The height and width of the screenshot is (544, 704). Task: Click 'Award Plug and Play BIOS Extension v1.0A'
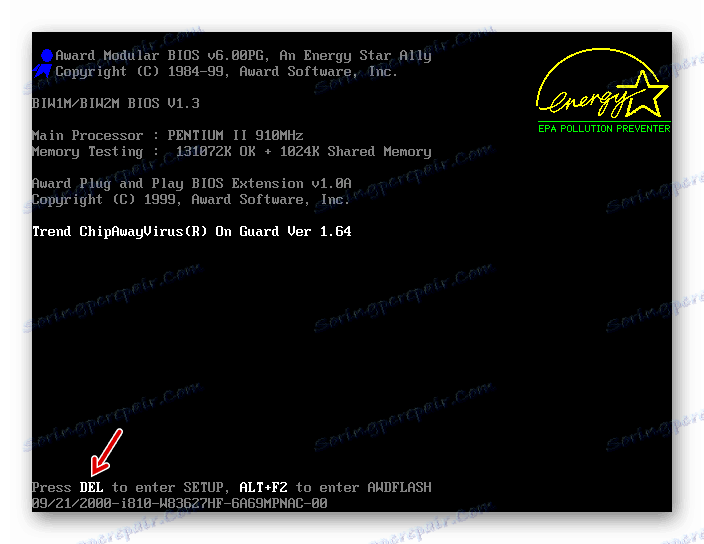[192, 184]
